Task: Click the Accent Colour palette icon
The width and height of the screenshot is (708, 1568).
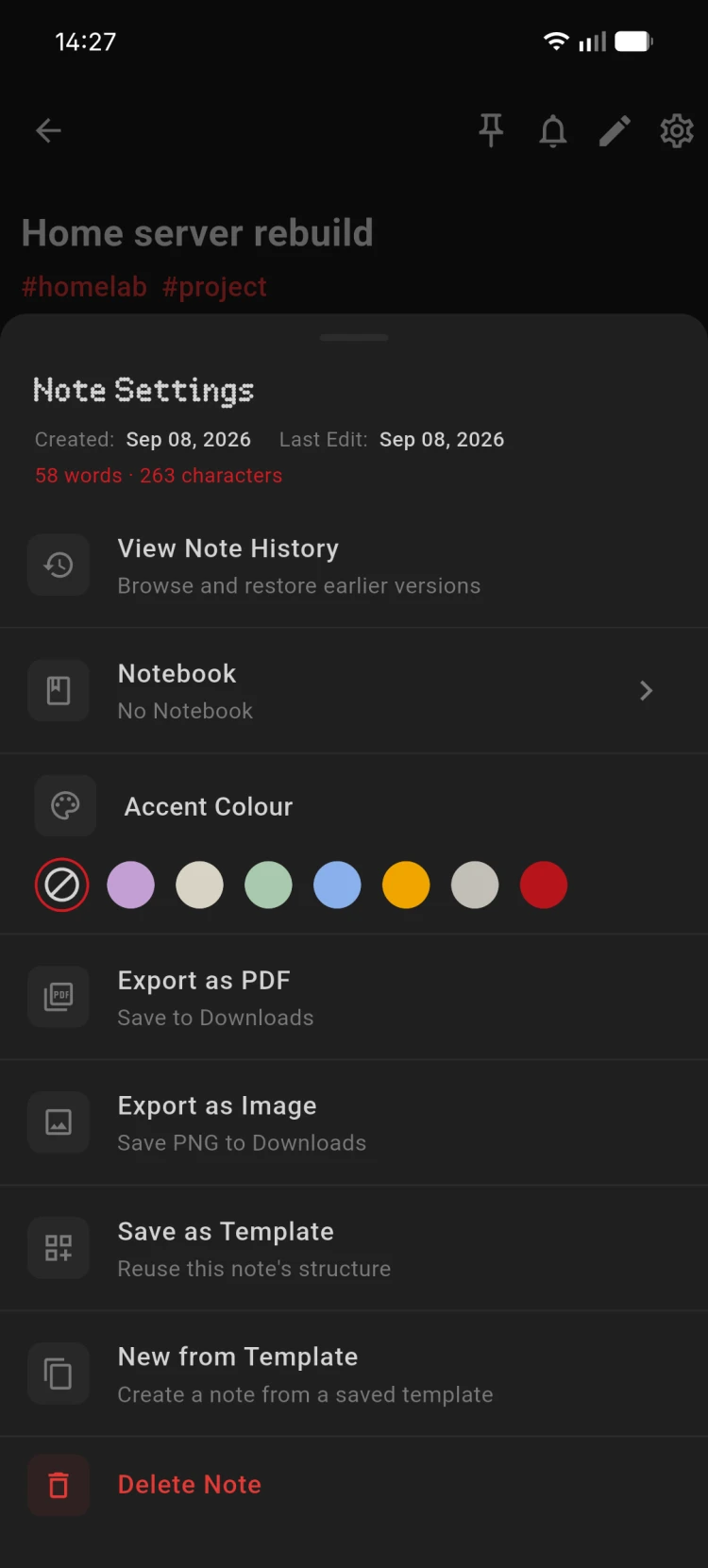Action: [65, 806]
